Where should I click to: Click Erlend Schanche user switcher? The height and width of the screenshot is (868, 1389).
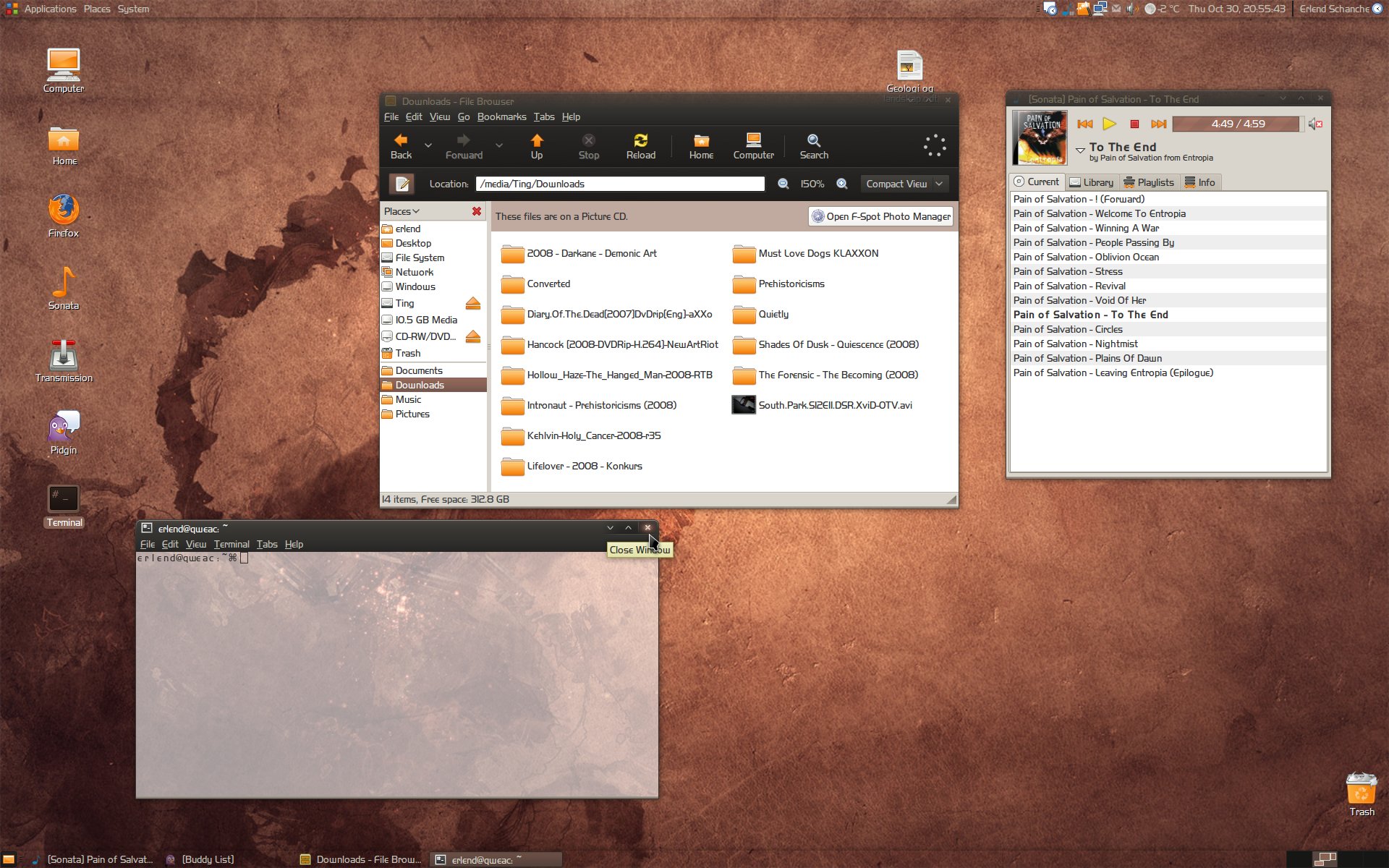pos(1341,9)
